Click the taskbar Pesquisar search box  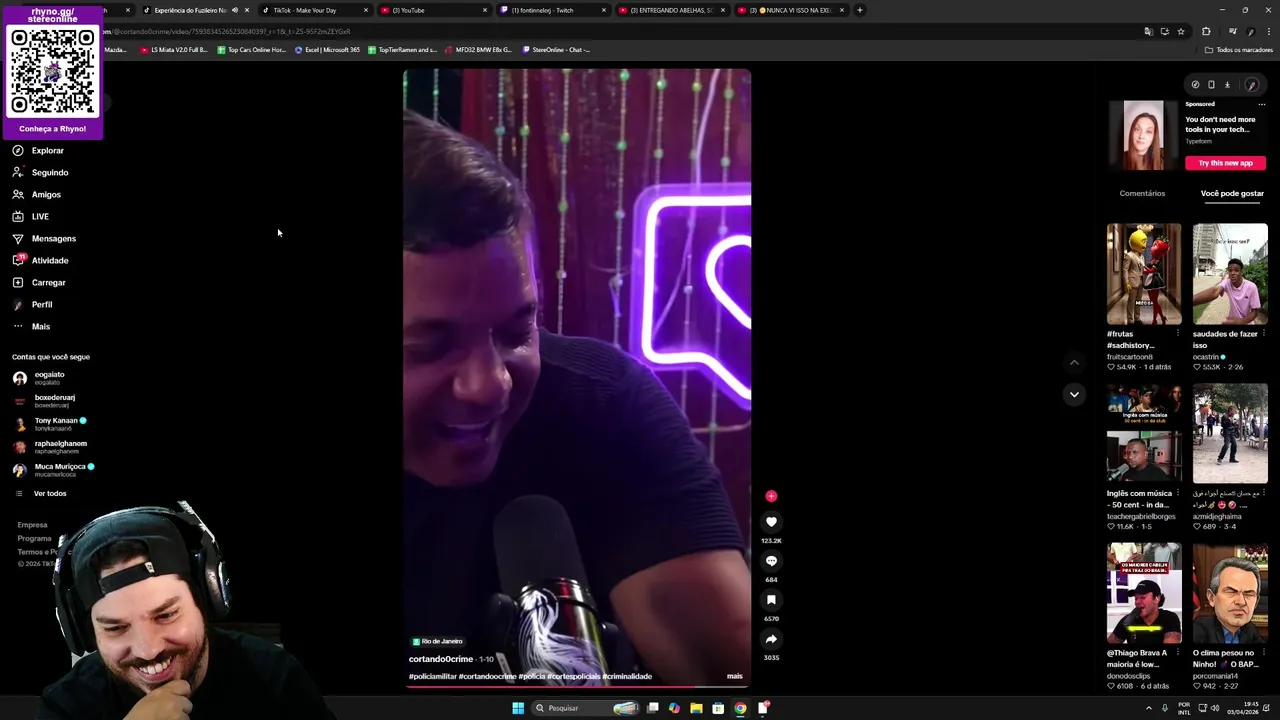tap(585, 708)
